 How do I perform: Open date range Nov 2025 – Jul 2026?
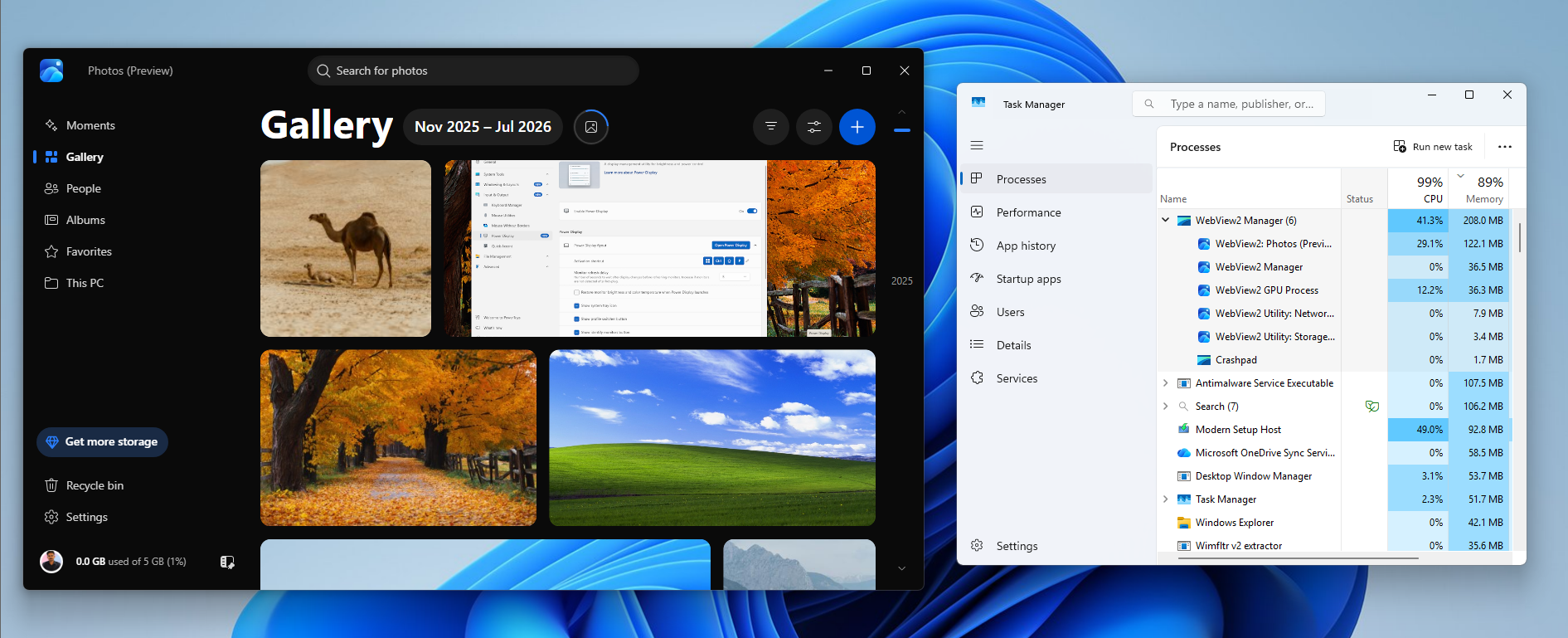coord(483,127)
